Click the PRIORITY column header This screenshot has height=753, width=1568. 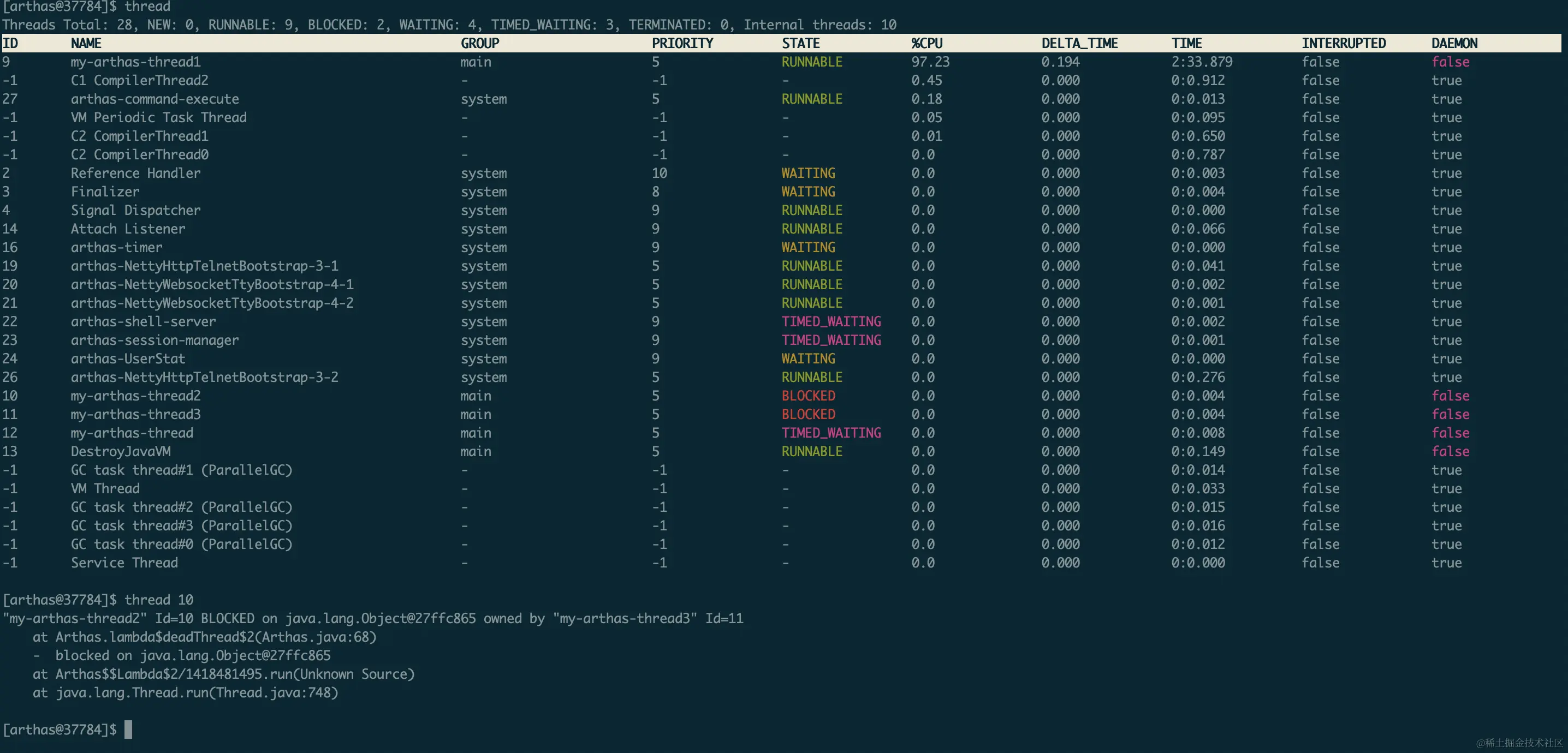coord(682,43)
